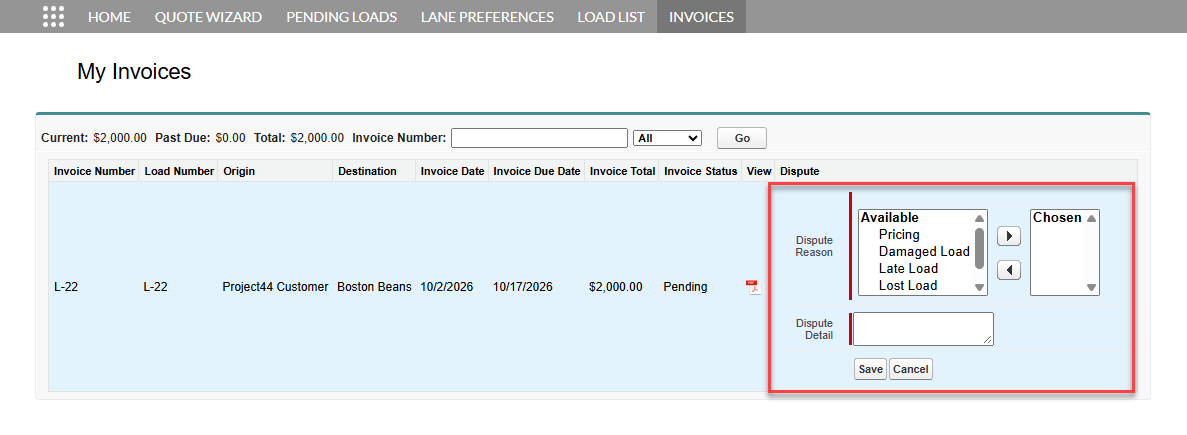Focus the Invoice Number search field
1187x435 pixels.
tap(539, 138)
